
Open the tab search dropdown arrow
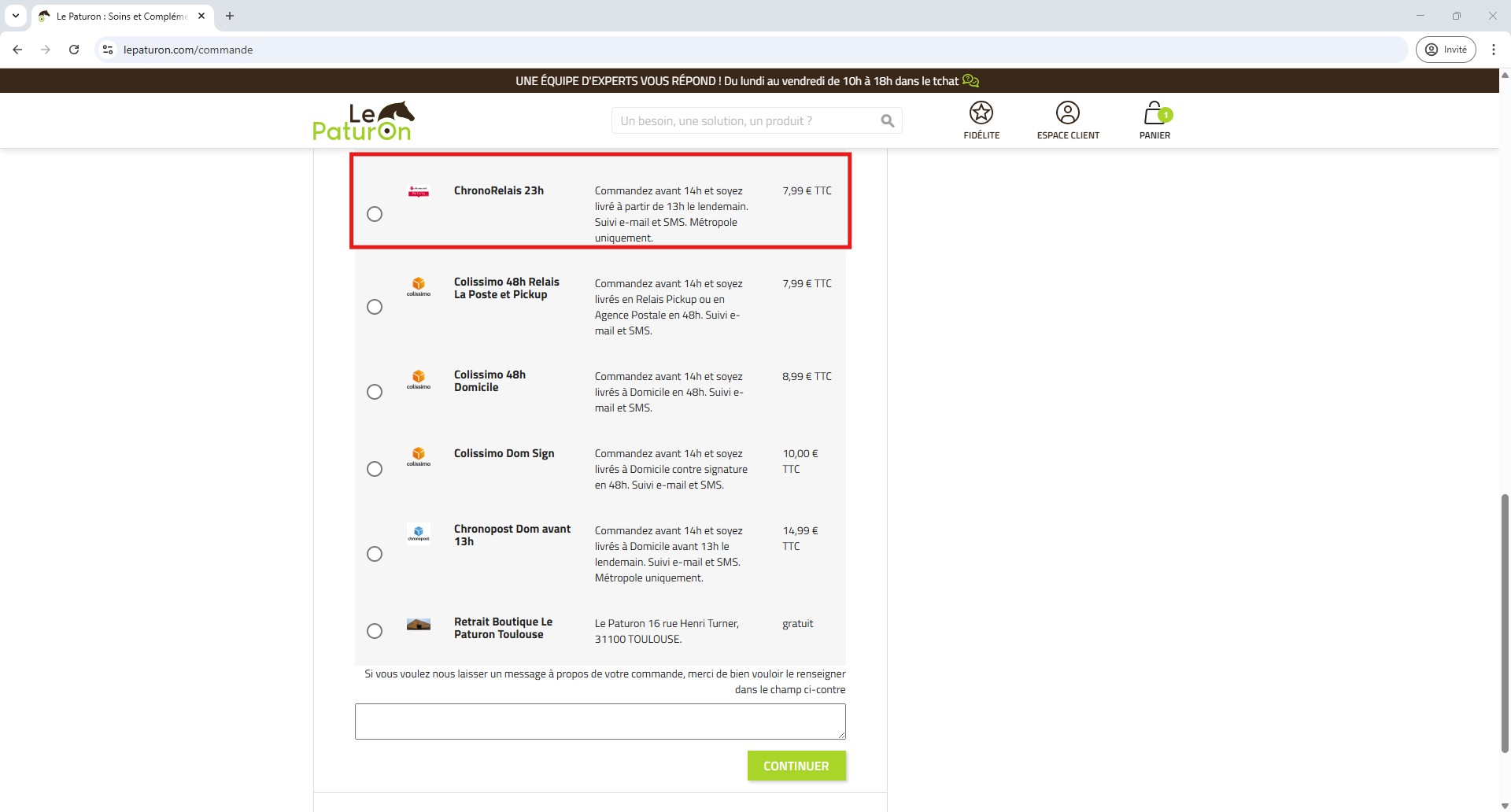(x=16, y=16)
